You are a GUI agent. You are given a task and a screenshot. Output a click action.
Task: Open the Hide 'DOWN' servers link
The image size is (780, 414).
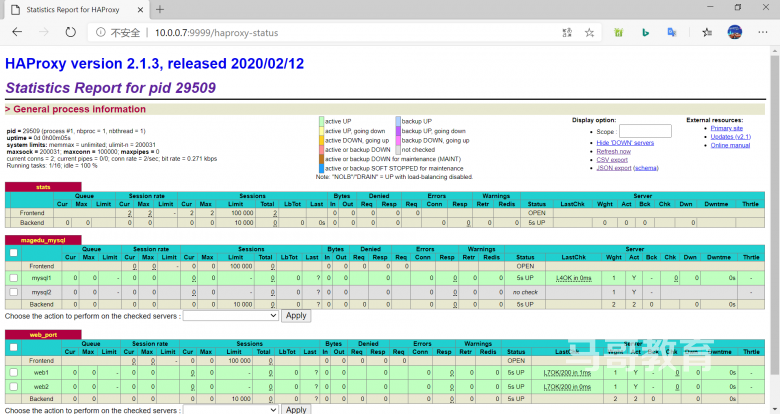point(625,143)
